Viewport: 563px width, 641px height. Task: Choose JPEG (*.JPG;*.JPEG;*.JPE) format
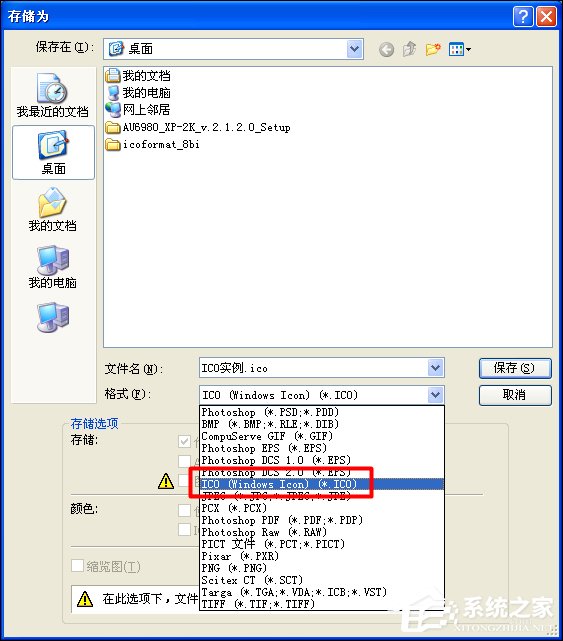[x=321, y=496]
